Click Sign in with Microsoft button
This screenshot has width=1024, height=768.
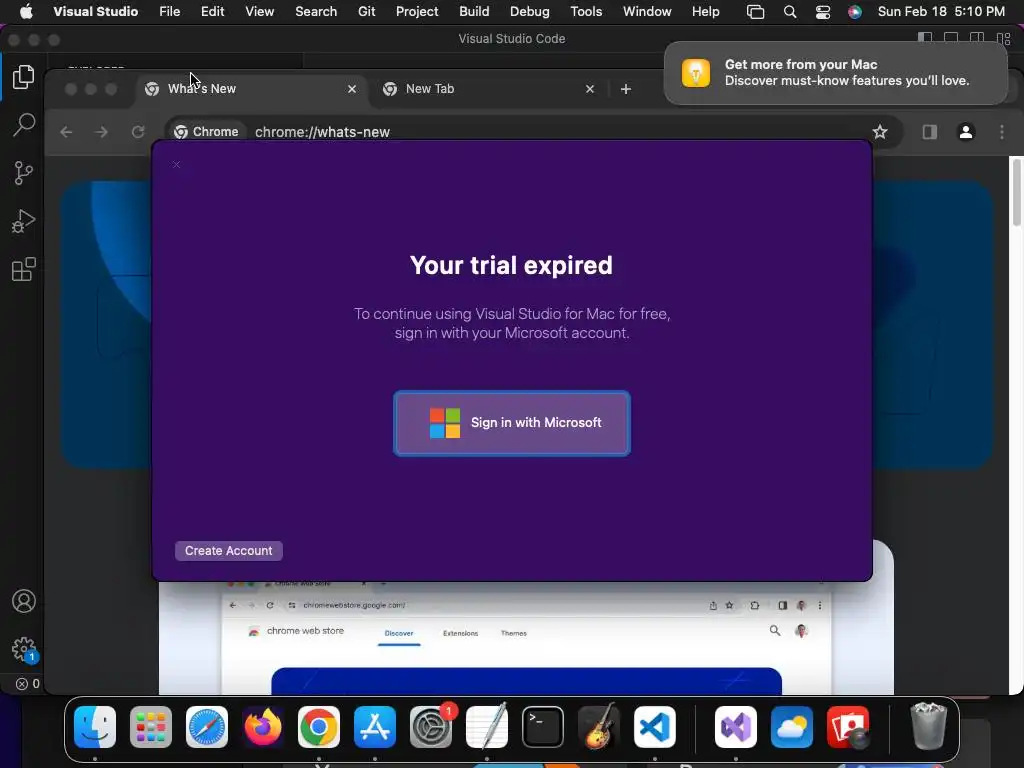pos(512,423)
